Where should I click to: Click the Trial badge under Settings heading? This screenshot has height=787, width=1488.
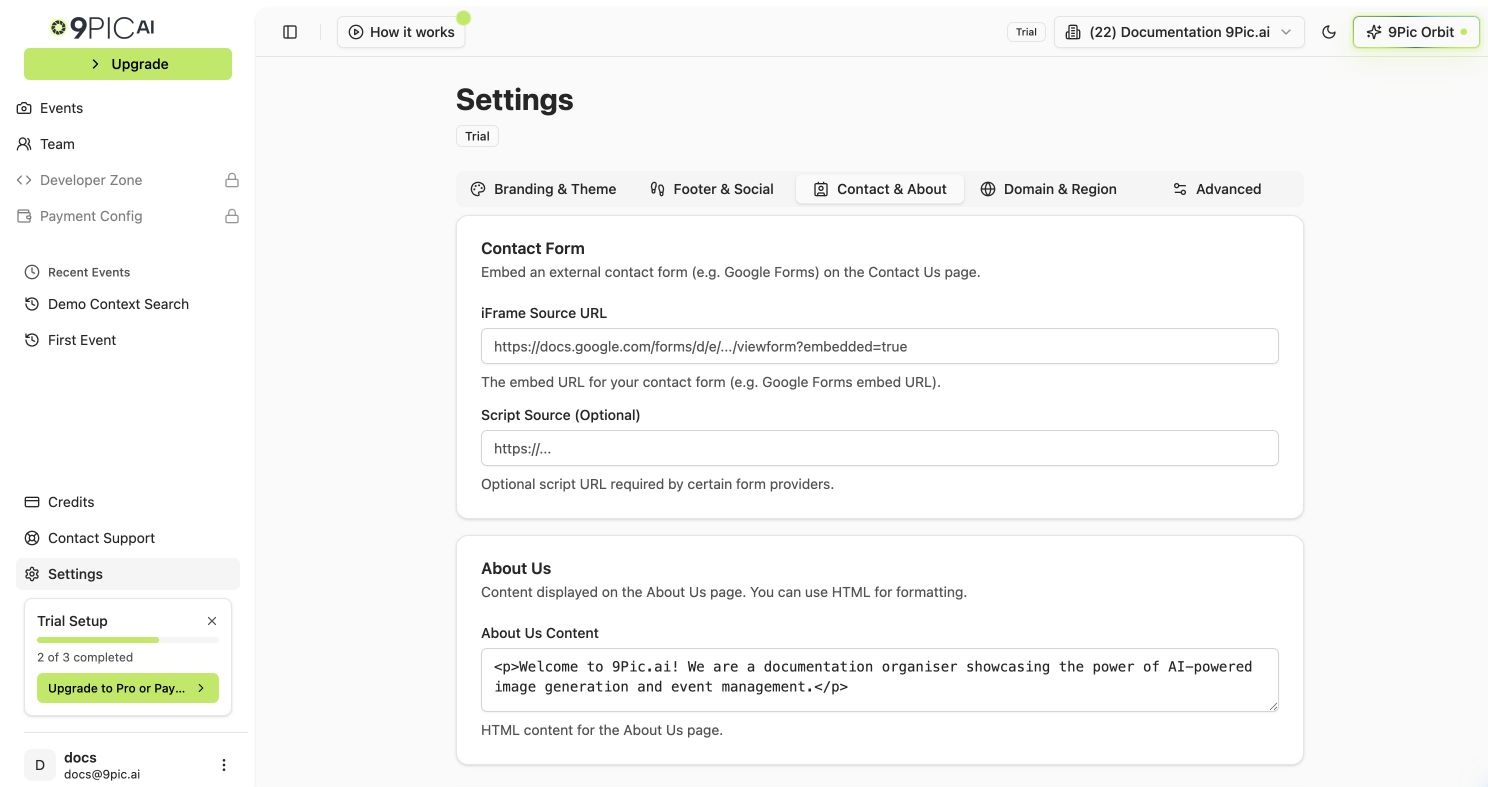(477, 136)
